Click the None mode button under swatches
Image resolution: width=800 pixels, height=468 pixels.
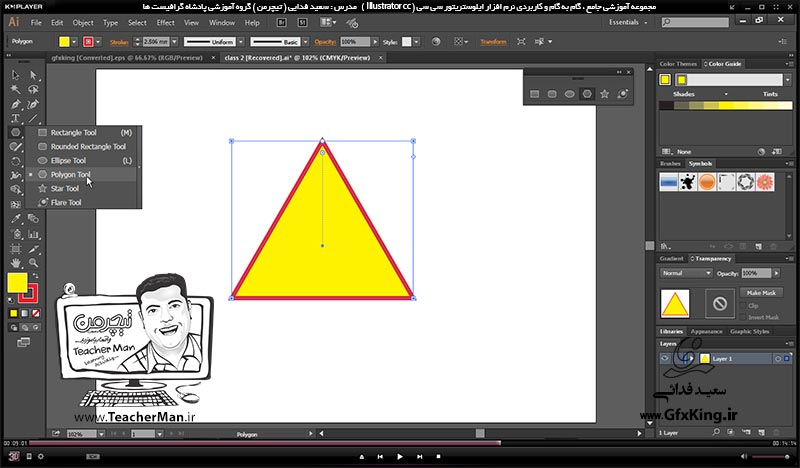coord(36,313)
